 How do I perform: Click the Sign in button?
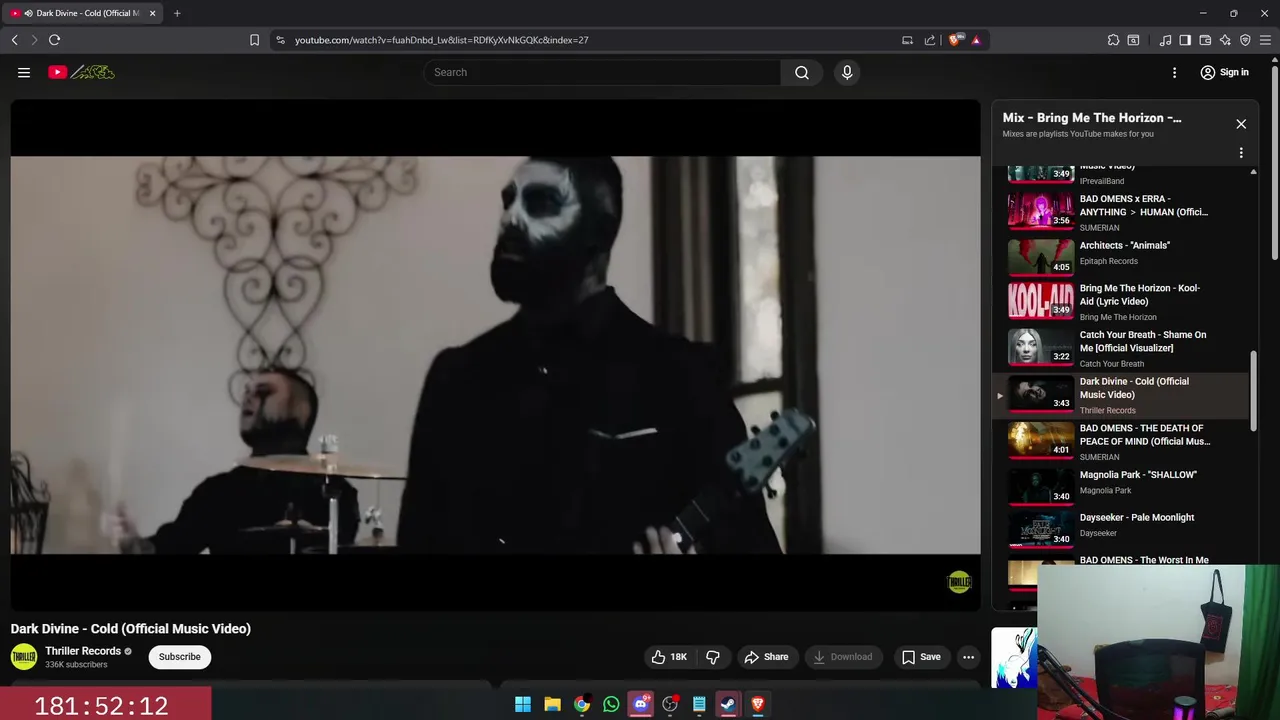pos(1224,72)
